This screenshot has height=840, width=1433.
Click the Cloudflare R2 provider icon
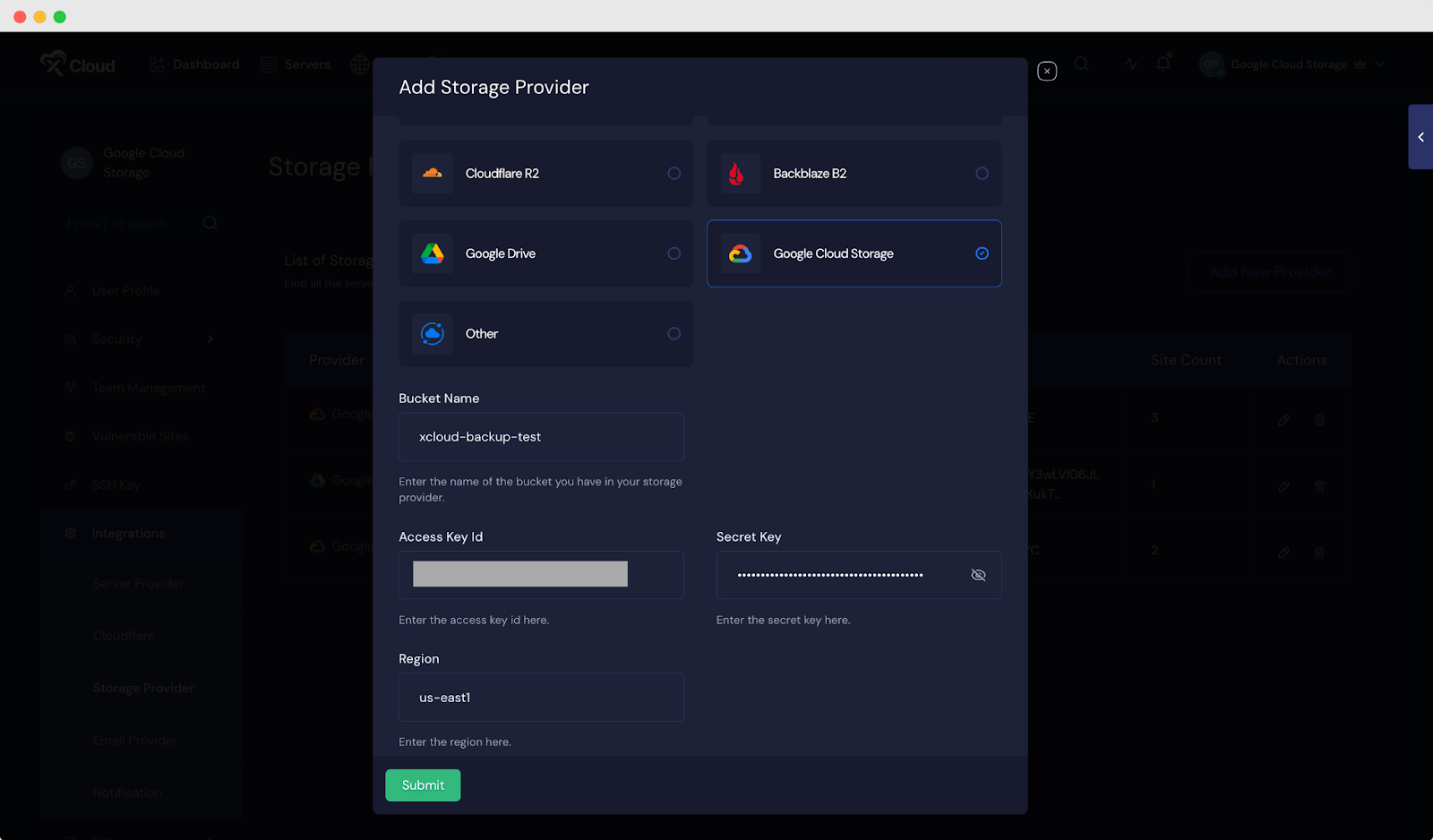[433, 173]
